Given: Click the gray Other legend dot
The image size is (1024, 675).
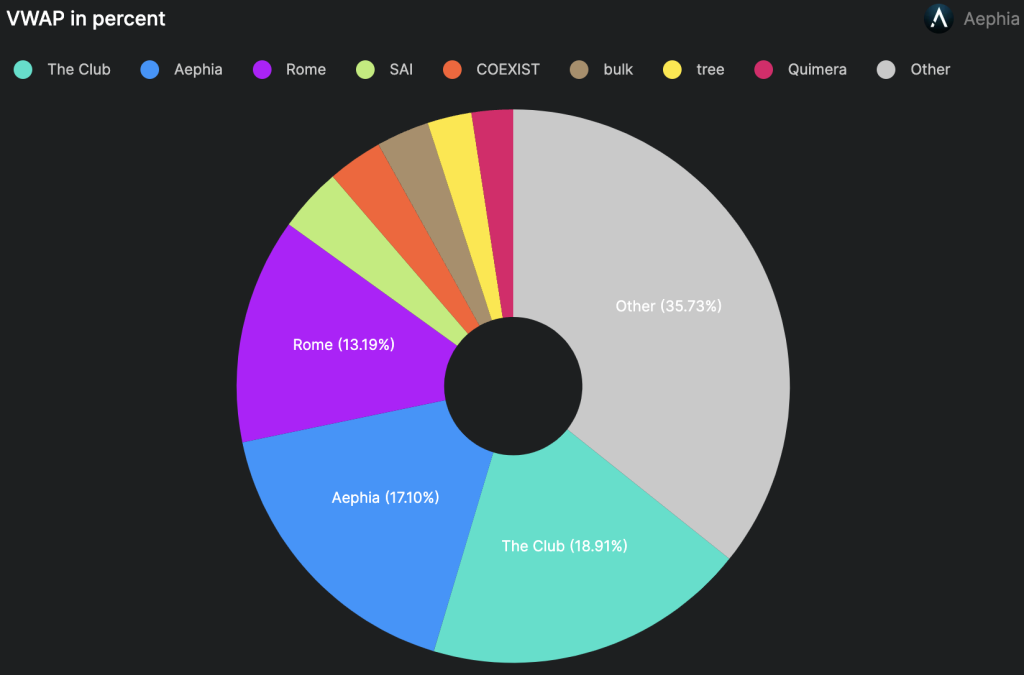Looking at the screenshot, I should point(885,70).
